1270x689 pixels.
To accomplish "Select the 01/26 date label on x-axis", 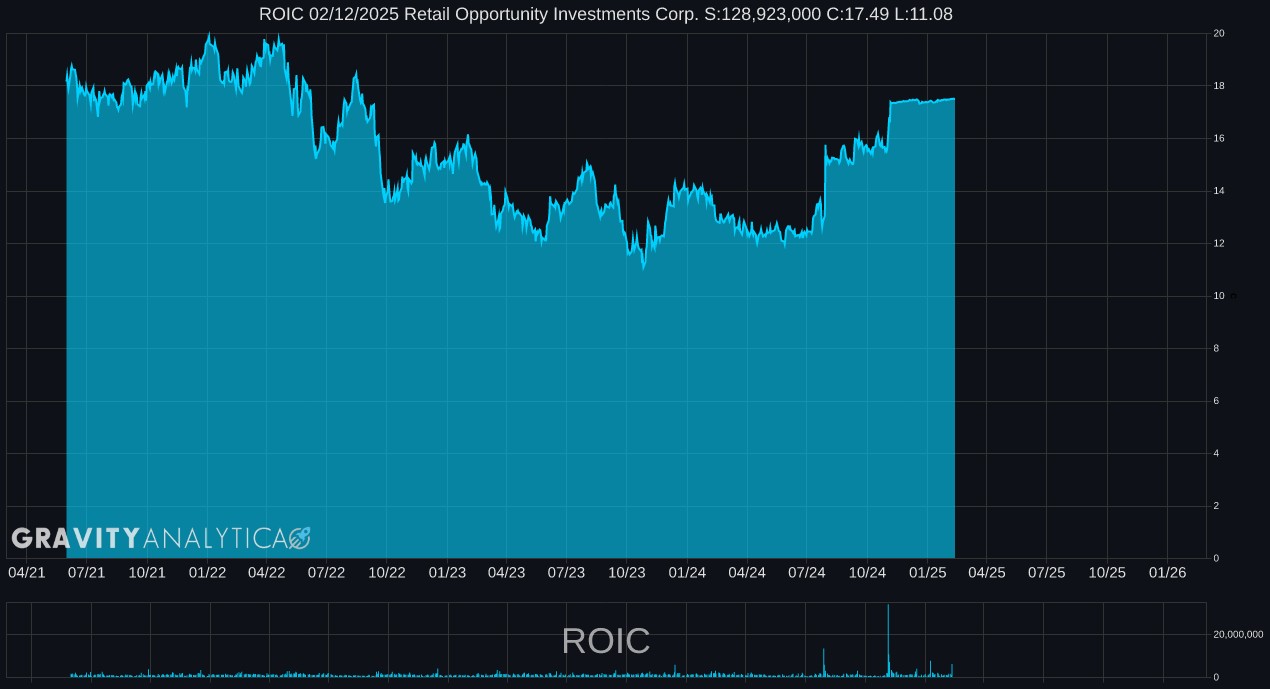I will point(1167,573).
